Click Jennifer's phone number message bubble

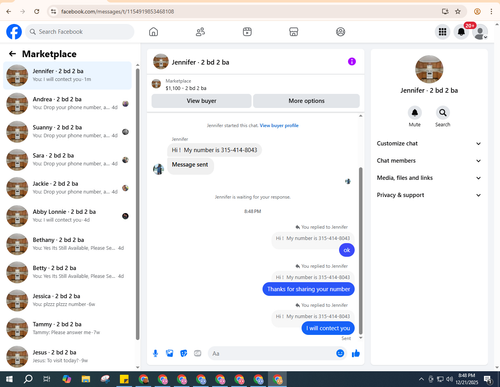click(214, 150)
